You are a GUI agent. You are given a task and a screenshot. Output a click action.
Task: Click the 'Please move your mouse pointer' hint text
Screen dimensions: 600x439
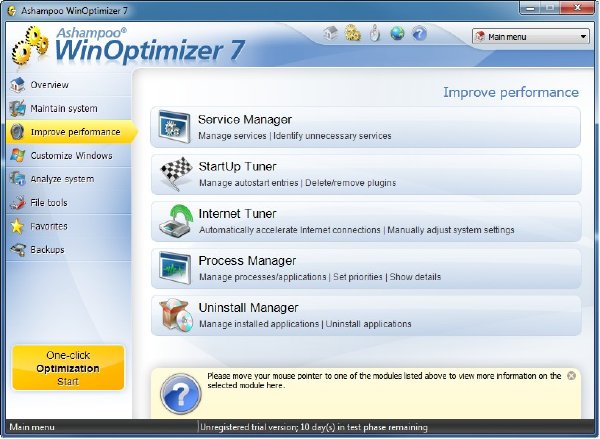384,380
